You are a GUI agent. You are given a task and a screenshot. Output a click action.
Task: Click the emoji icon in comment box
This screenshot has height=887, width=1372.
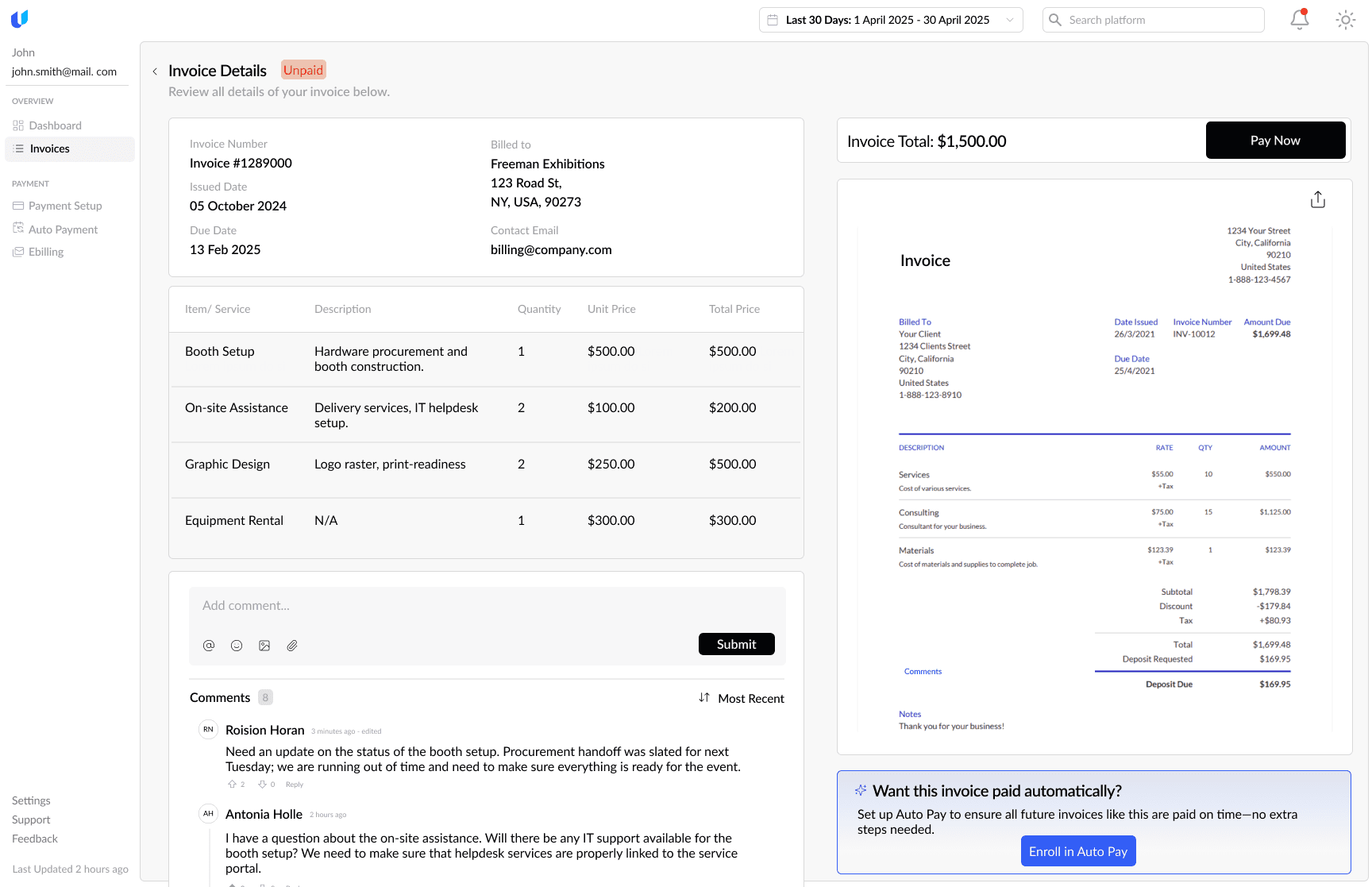(237, 646)
